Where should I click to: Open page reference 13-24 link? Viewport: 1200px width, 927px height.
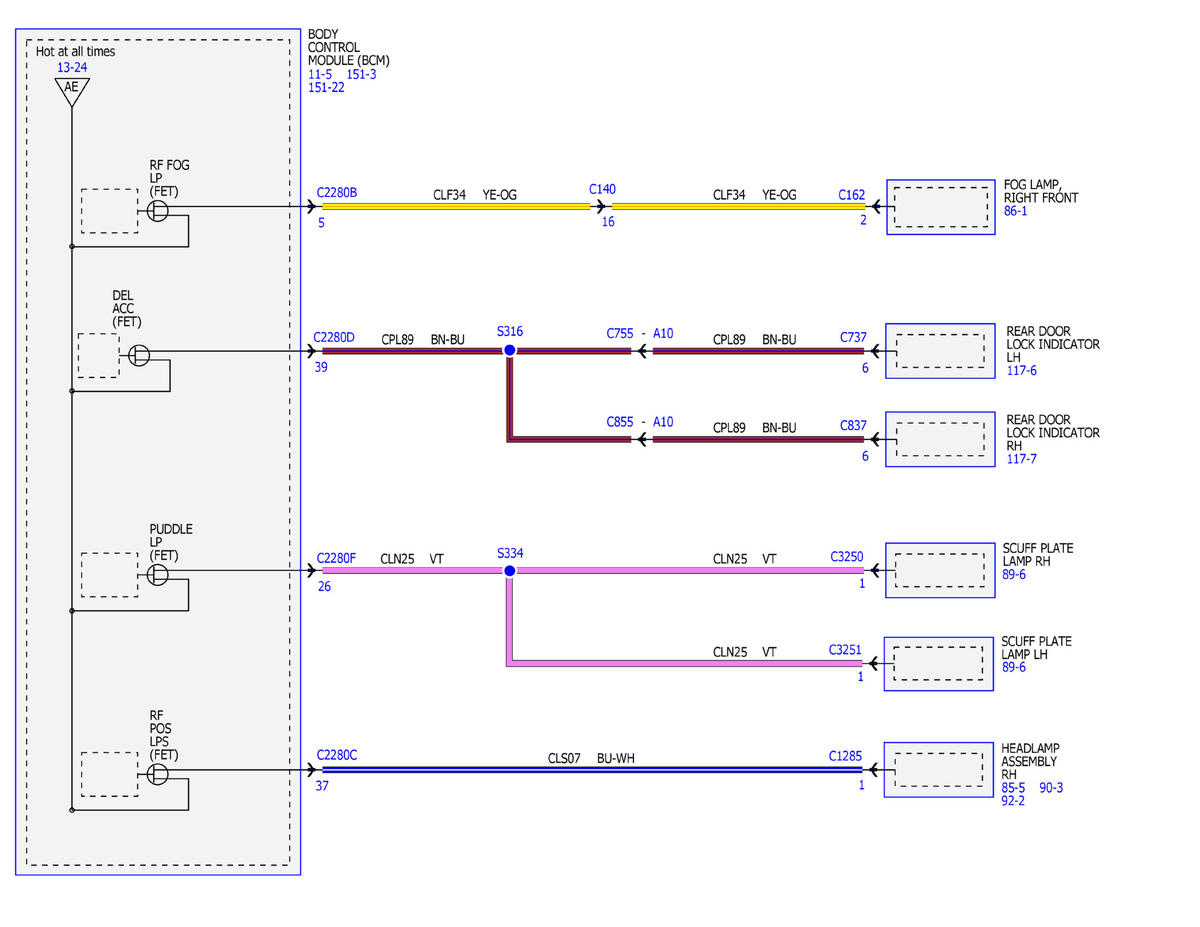[x=72, y=67]
